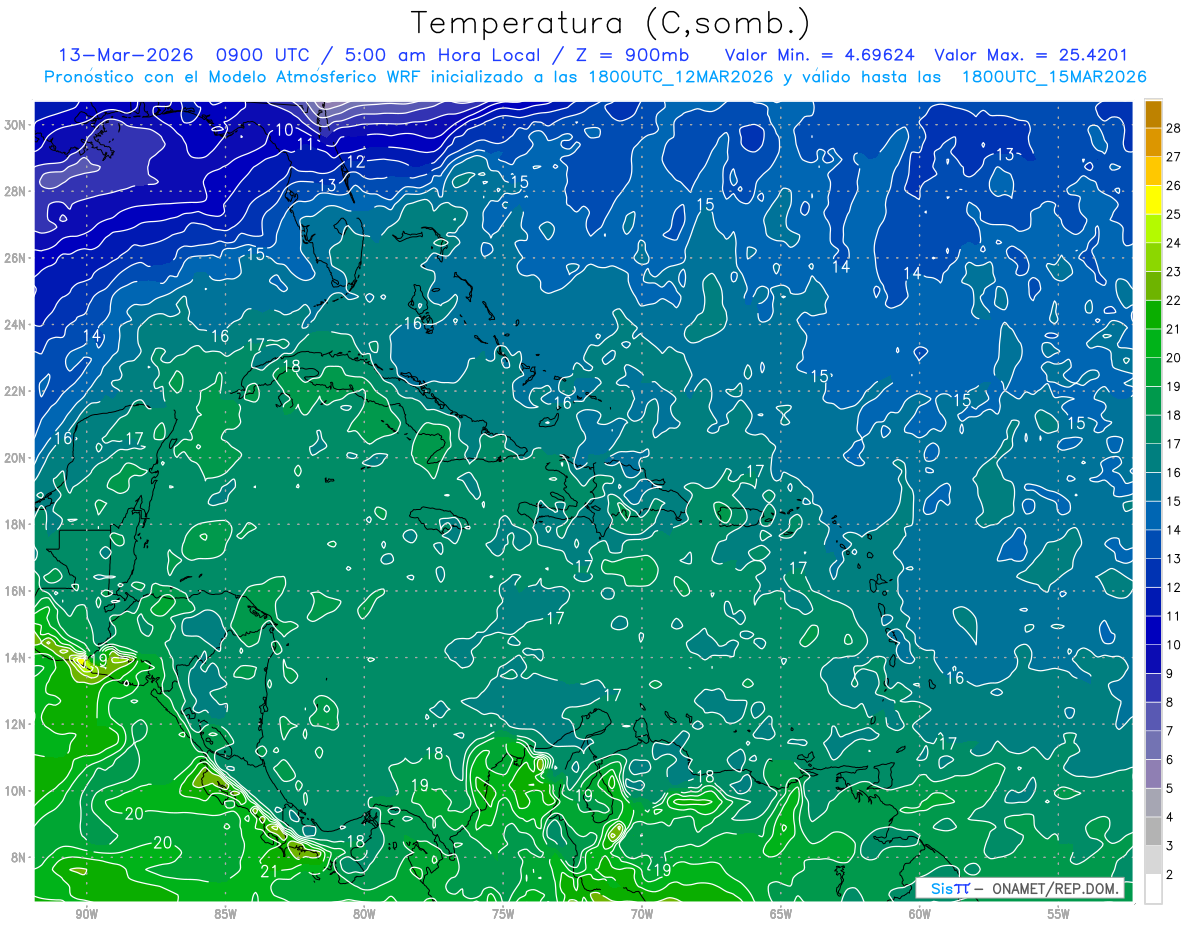Viewport: 1200px width, 927px height.
Task: Click the '1800UTC_15MAR2026' valid-until time
Action: (x=1054, y=77)
